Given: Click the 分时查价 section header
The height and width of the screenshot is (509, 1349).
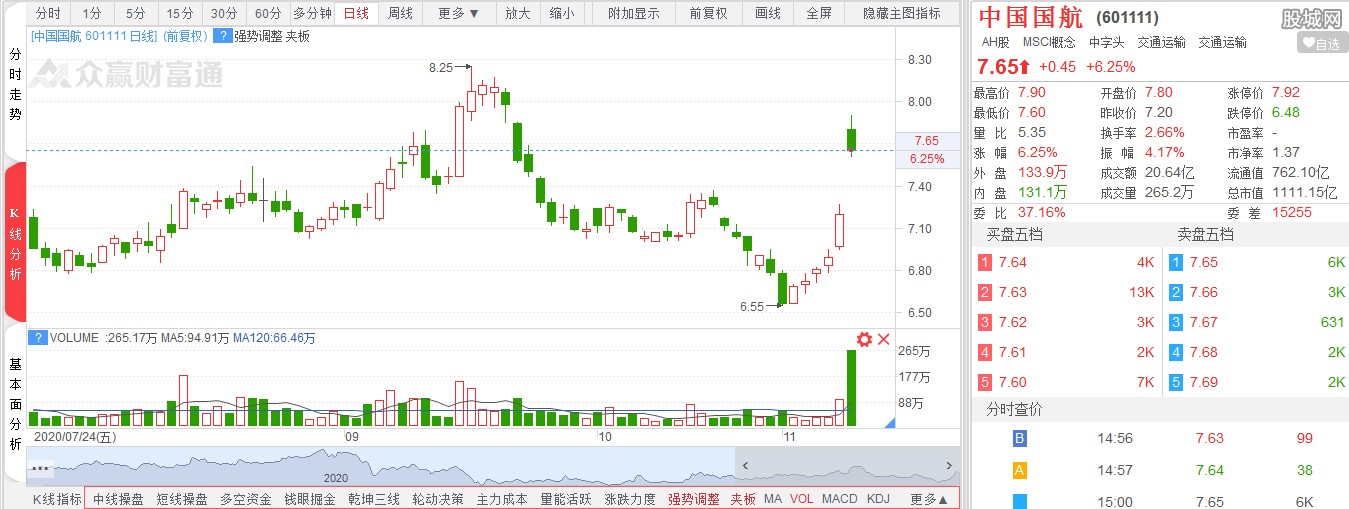Looking at the screenshot, I should pos(1014,410).
